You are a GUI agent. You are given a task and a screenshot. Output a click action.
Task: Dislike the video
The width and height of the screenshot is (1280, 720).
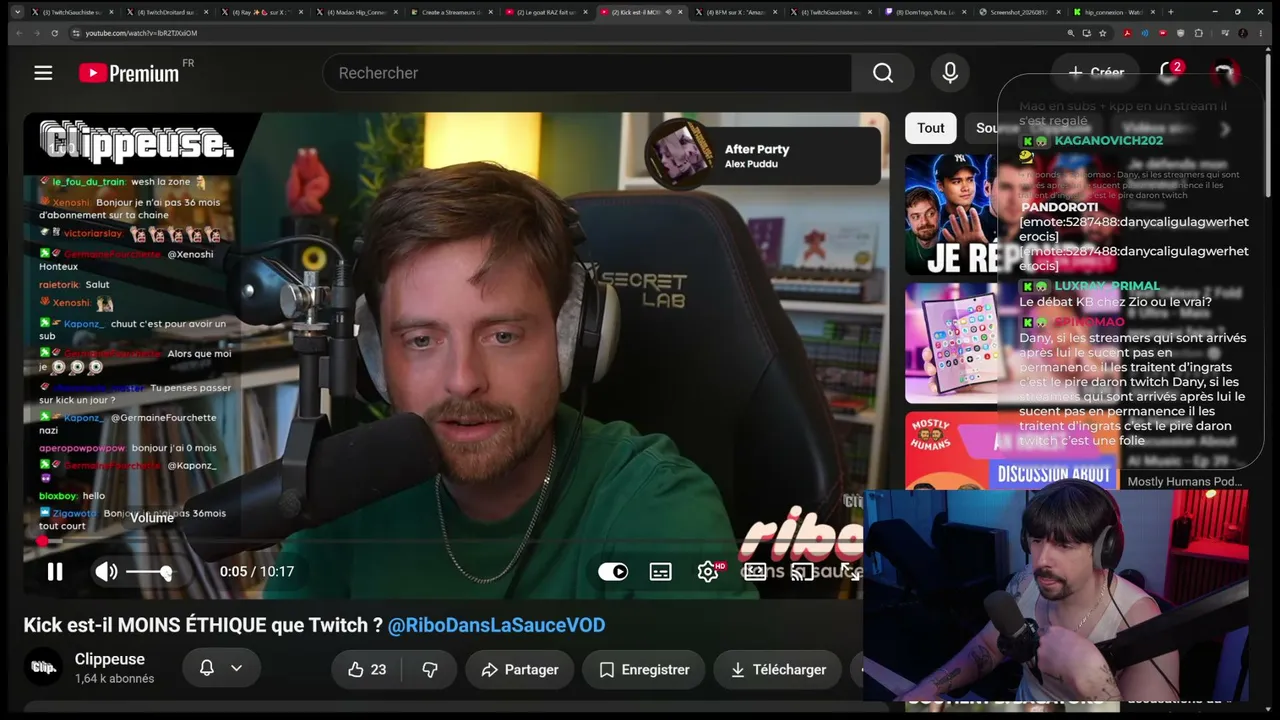(430, 670)
